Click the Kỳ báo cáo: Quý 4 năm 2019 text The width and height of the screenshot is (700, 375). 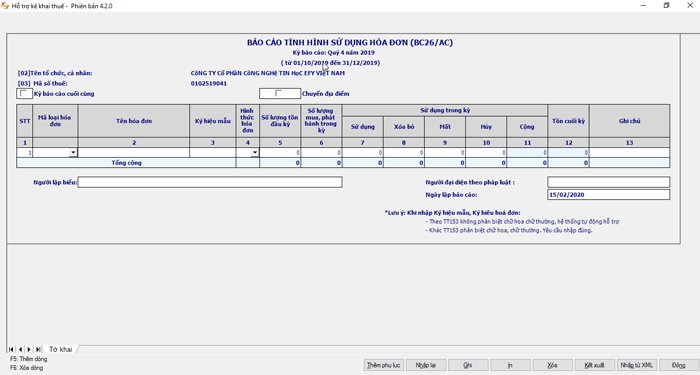(x=333, y=53)
